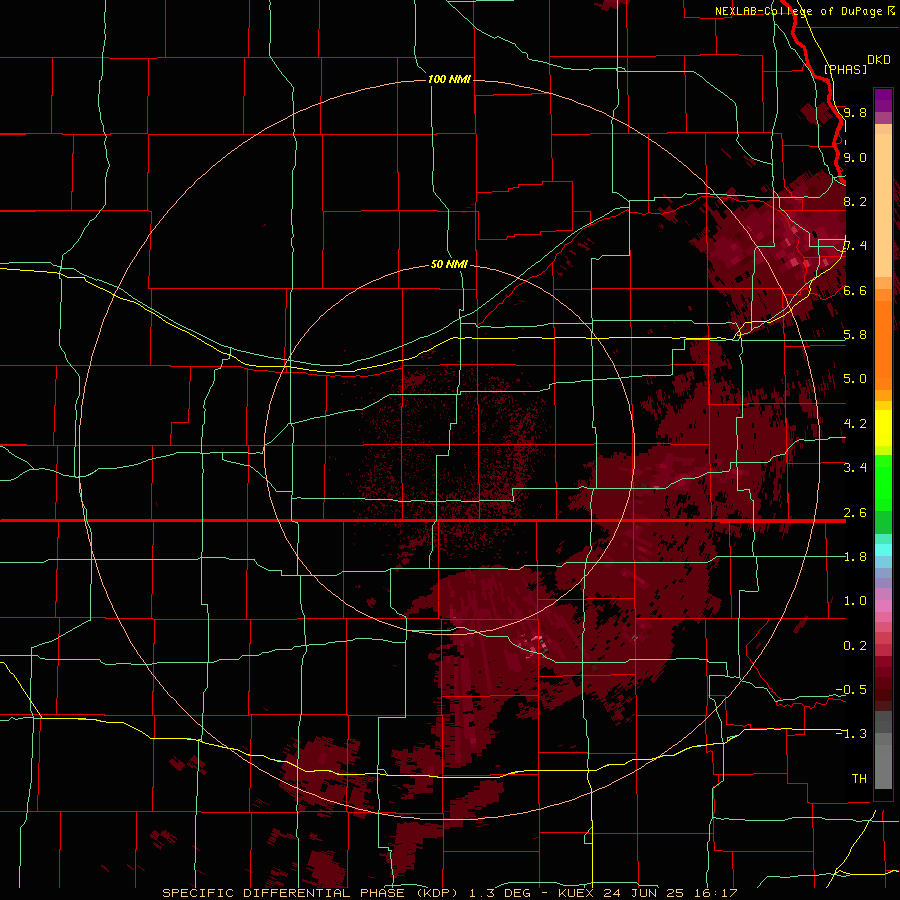The height and width of the screenshot is (900, 900).
Task: Click the [PHAS] label above the legend
Action: 845,69
